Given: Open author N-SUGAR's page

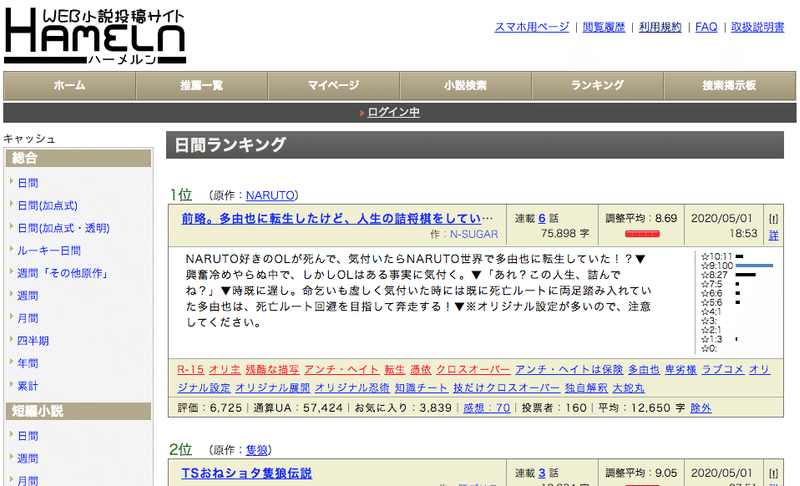Looking at the screenshot, I should click(x=474, y=234).
